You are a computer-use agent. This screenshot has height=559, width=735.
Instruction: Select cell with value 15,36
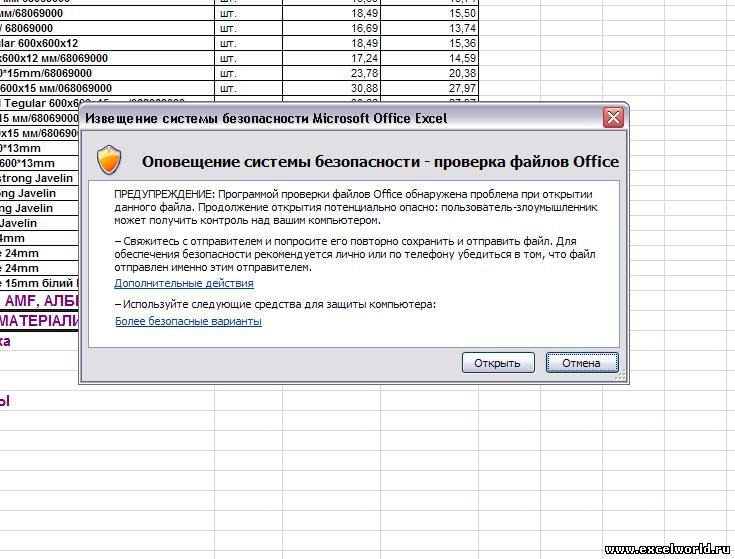click(429, 43)
